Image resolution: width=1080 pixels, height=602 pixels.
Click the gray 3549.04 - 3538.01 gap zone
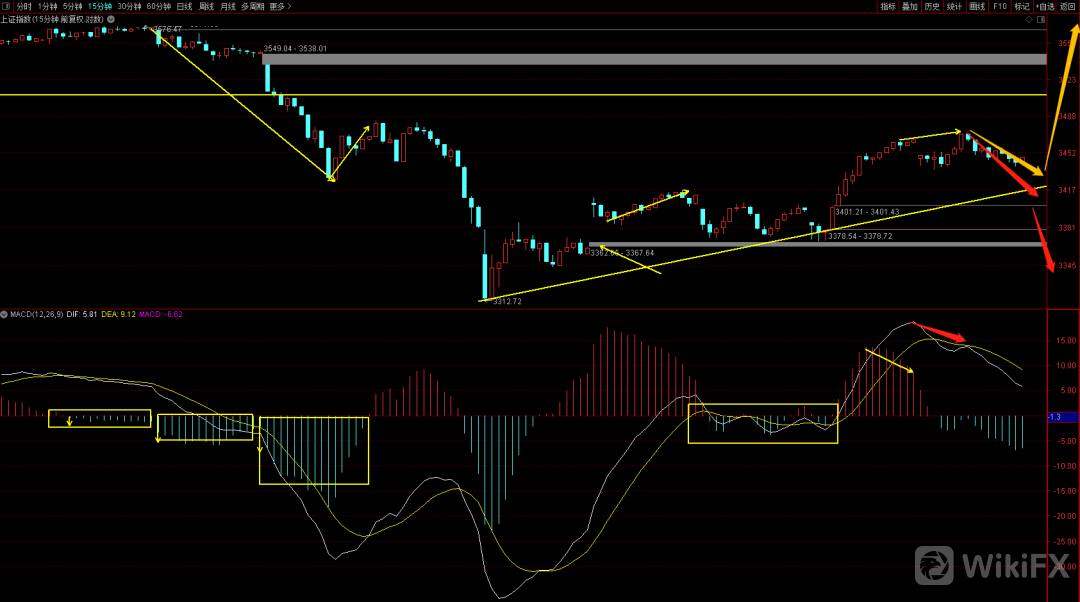click(650, 59)
